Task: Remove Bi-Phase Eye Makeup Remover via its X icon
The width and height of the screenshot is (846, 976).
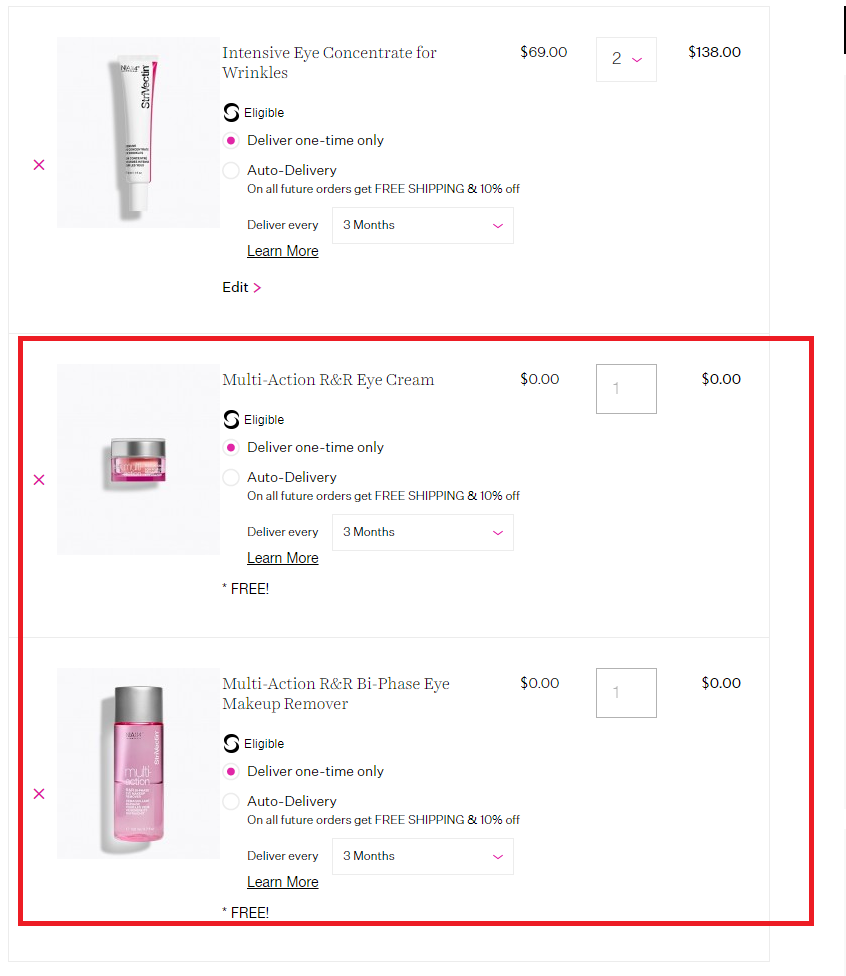Action: (38, 793)
